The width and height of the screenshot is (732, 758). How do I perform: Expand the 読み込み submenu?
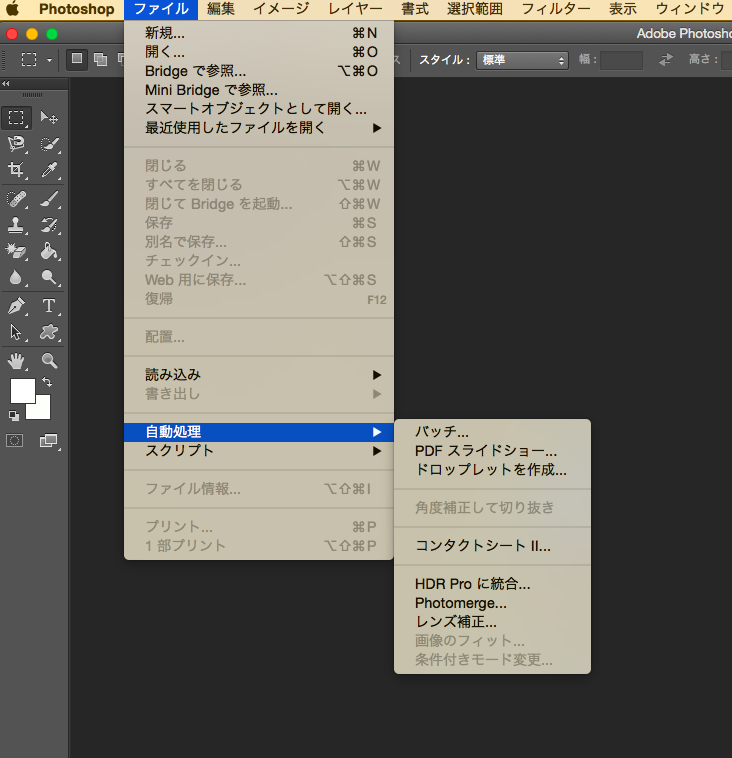click(x=259, y=375)
